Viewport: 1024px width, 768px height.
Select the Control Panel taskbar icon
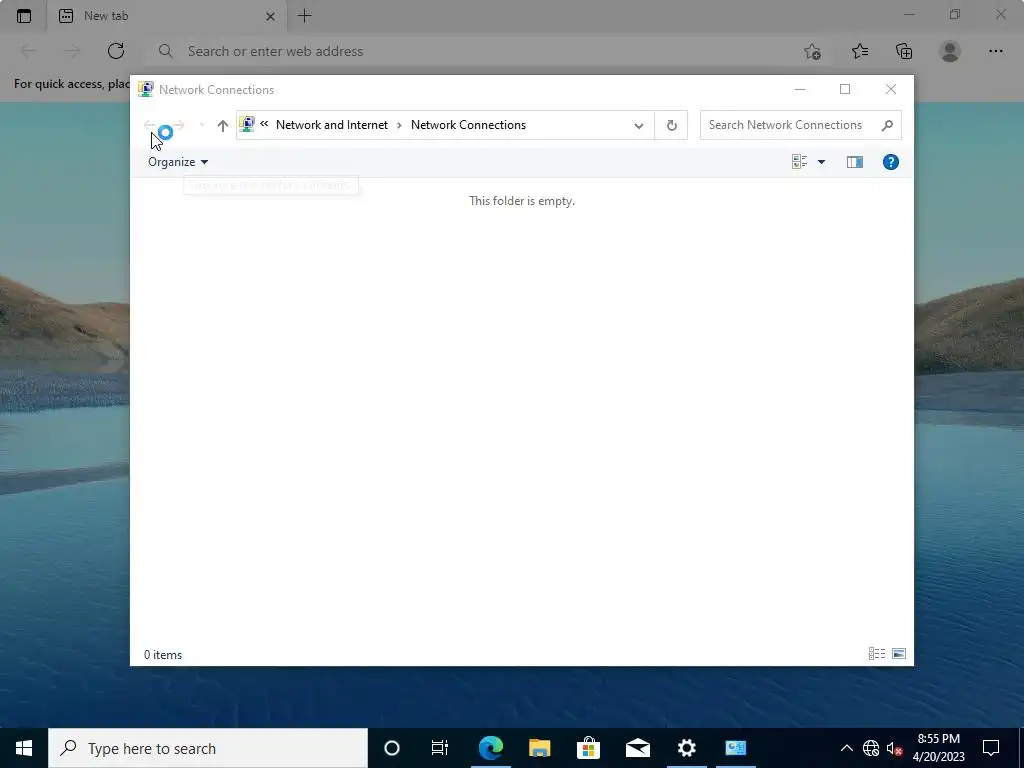[x=735, y=748]
